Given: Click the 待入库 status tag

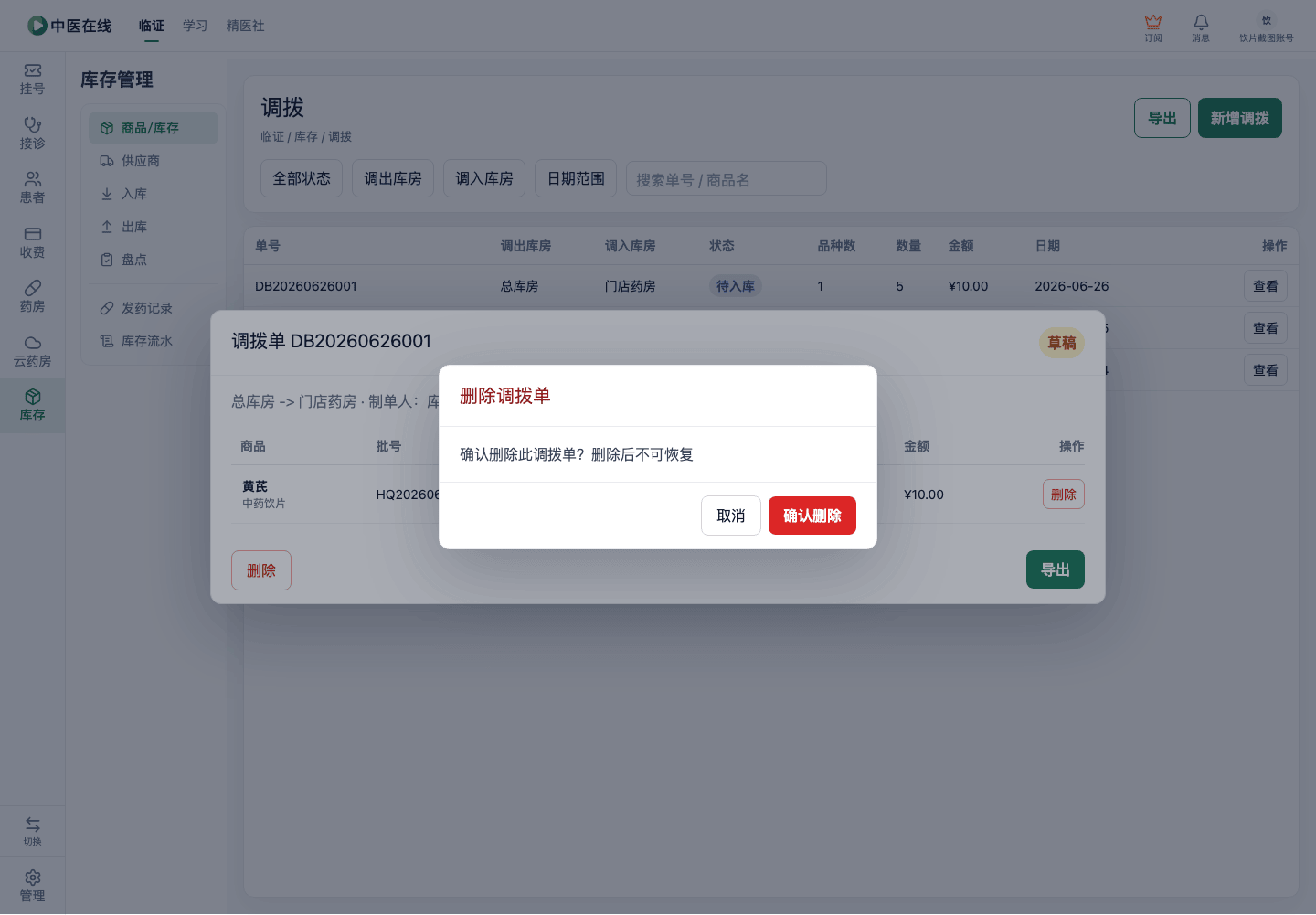Looking at the screenshot, I should (736, 286).
